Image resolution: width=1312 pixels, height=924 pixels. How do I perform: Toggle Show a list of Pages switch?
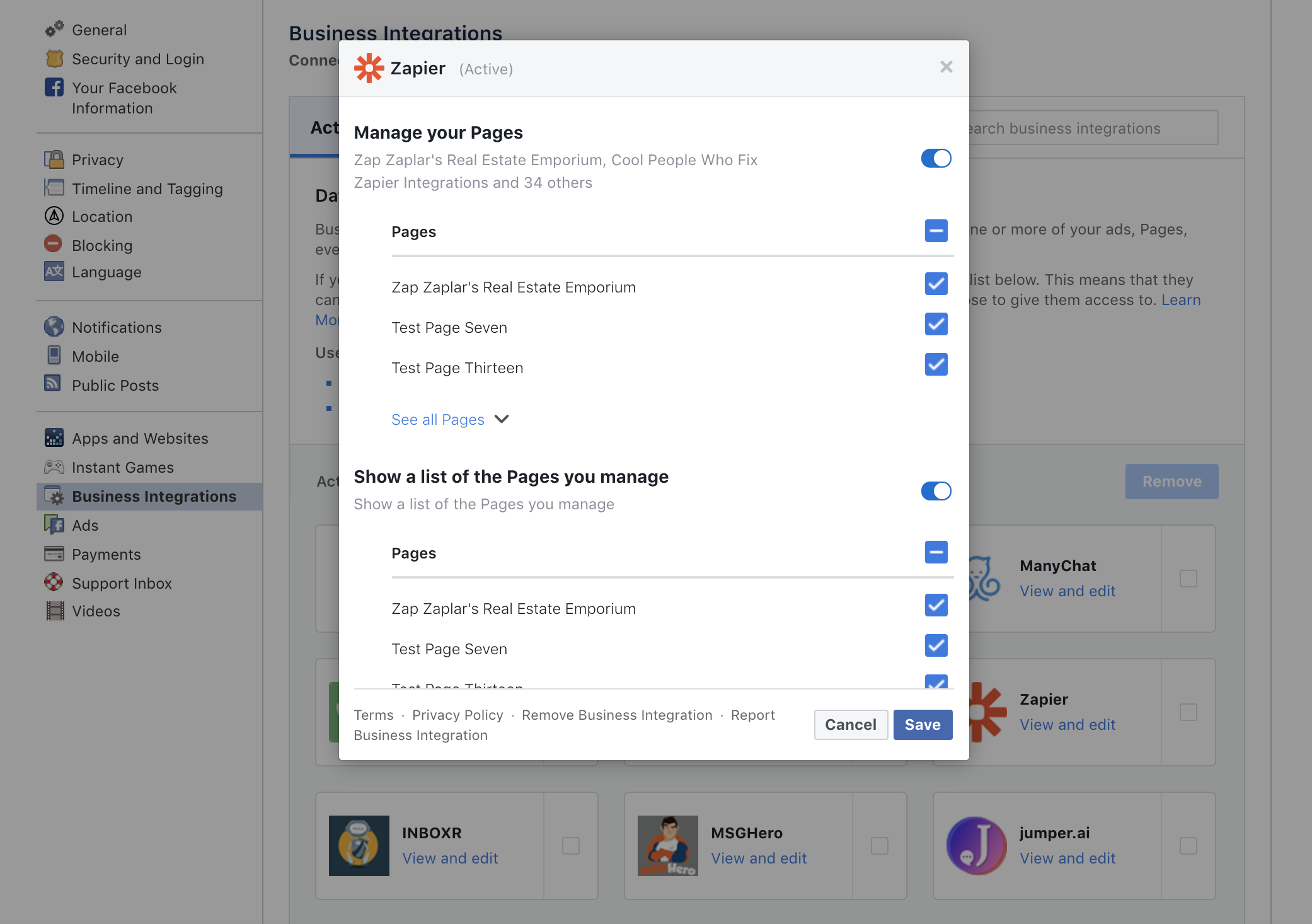pyautogui.click(x=936, y=491)
